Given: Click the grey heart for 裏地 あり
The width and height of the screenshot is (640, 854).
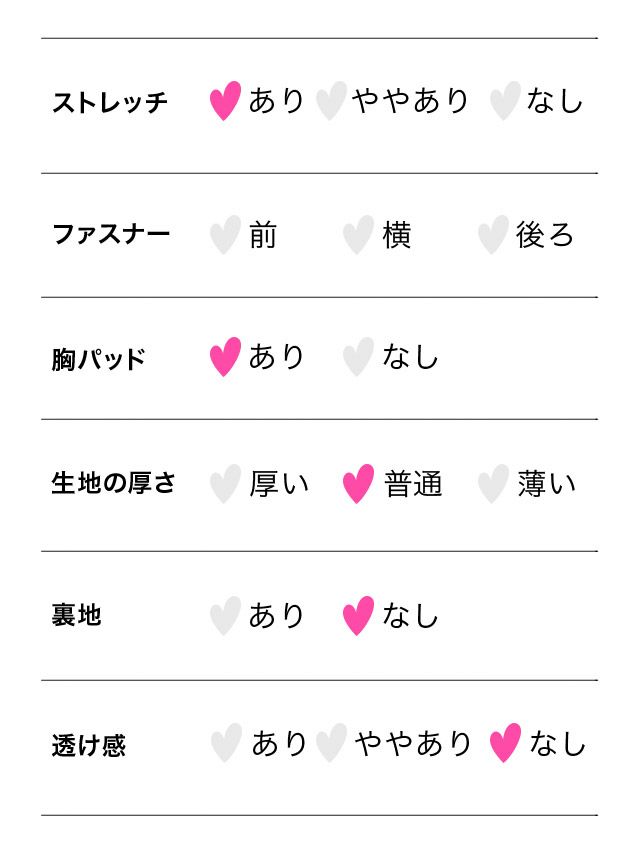Looking at the screenshot, I should pos(225,615).
